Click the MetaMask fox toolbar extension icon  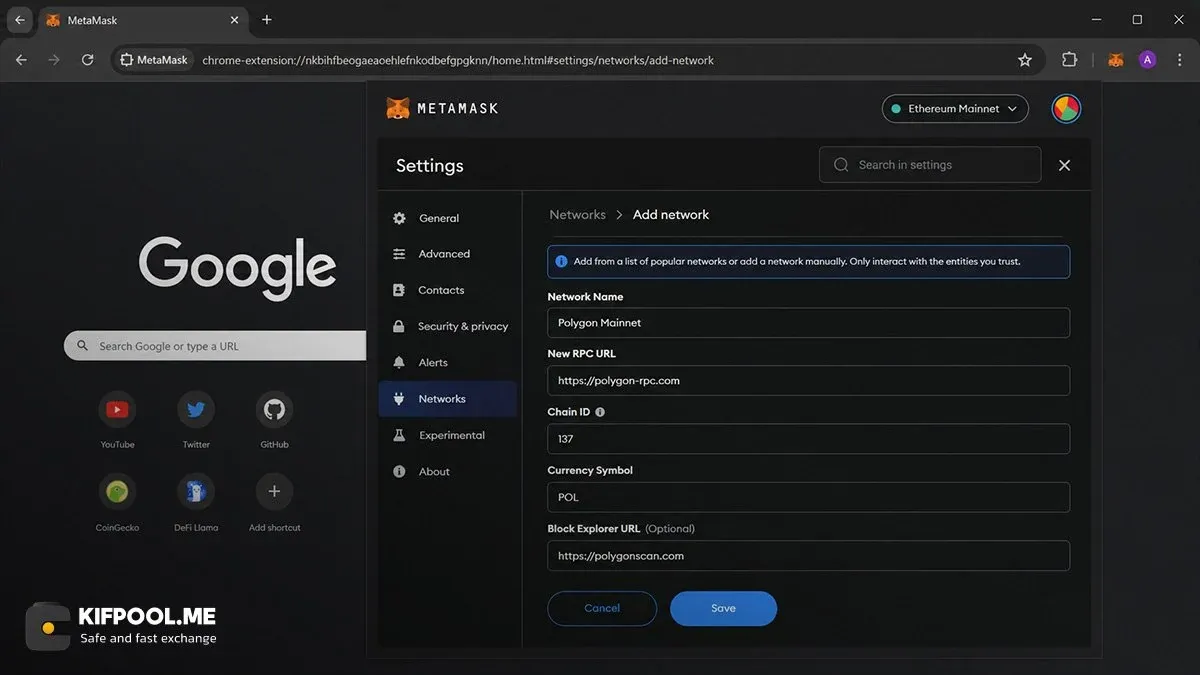(1116, 60)
